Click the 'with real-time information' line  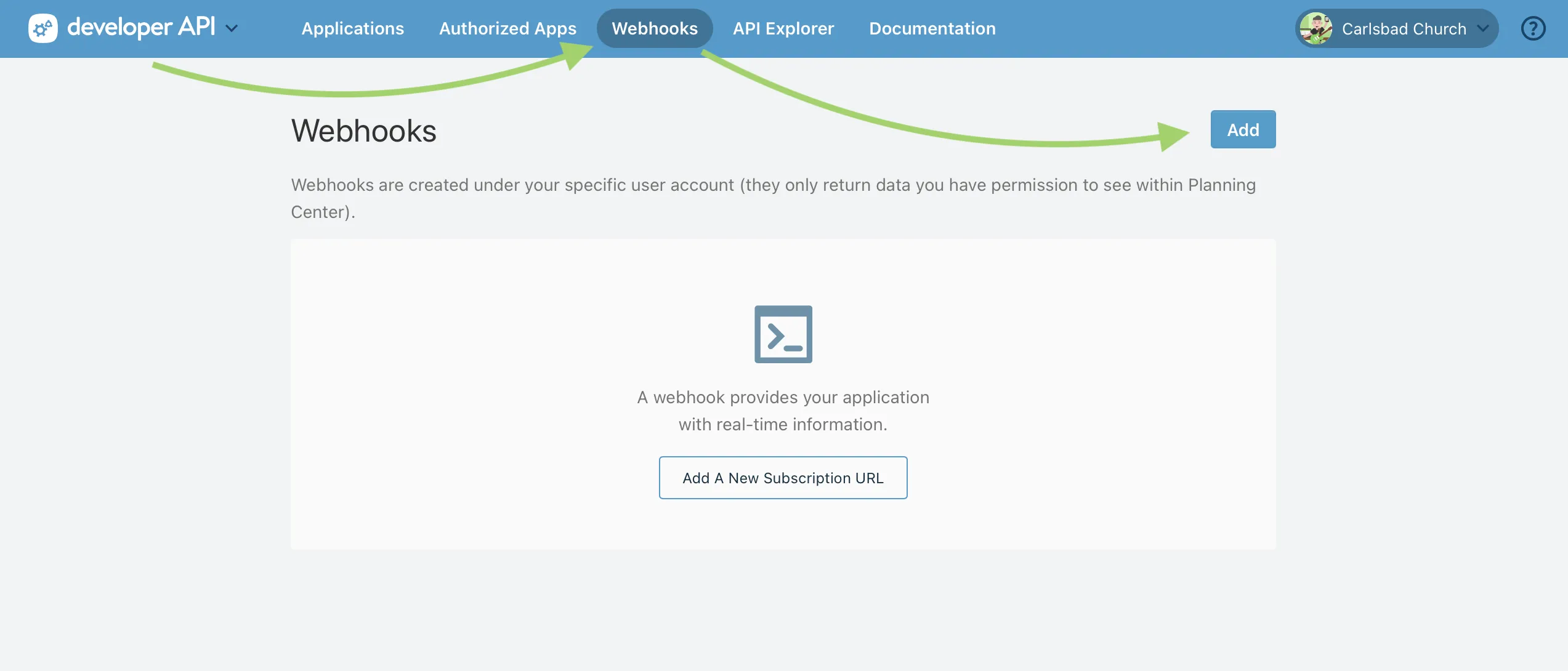(x=783, y=424)
